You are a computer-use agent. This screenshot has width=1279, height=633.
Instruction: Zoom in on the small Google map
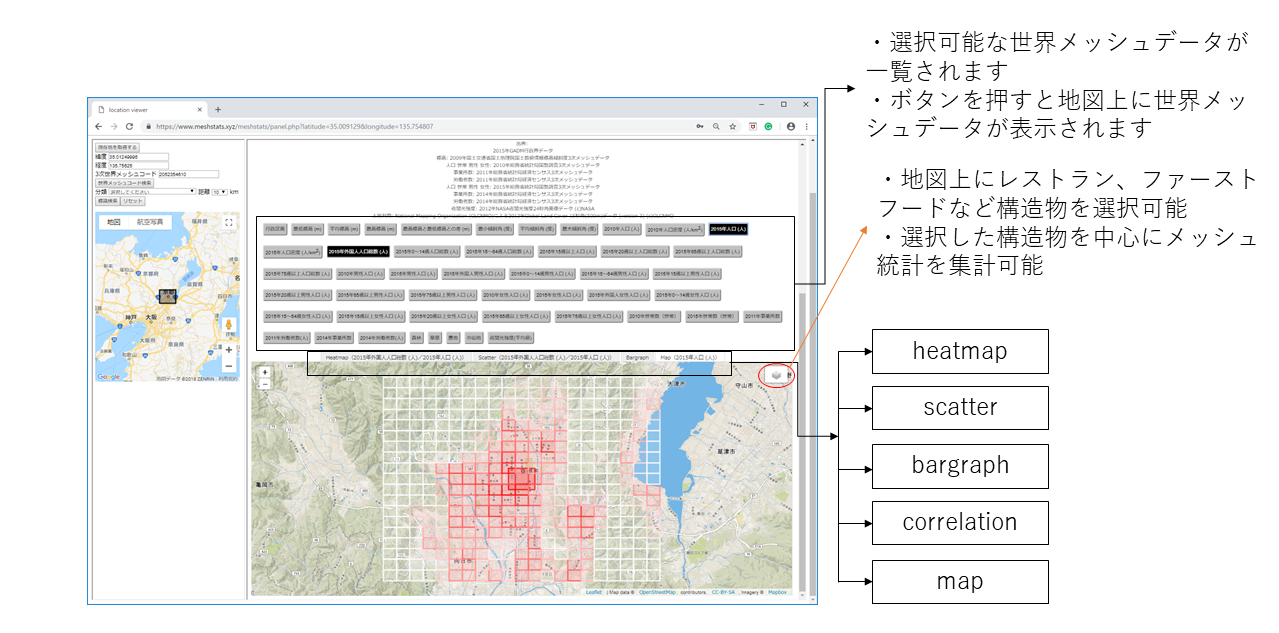point(228,350)
